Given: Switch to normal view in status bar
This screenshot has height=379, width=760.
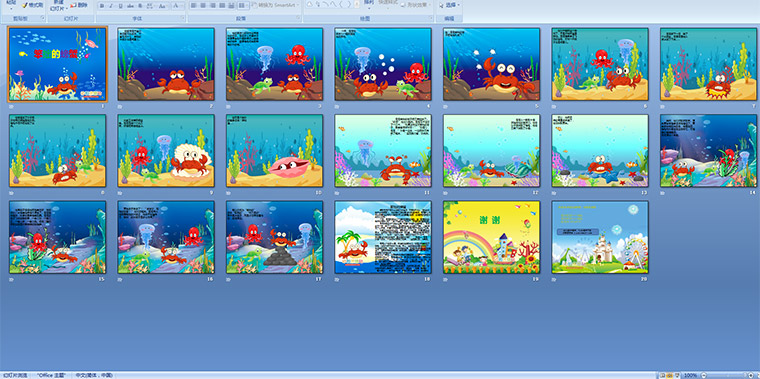Looking at the screenshot, I should pyautogui.click(x=663, y=375).
